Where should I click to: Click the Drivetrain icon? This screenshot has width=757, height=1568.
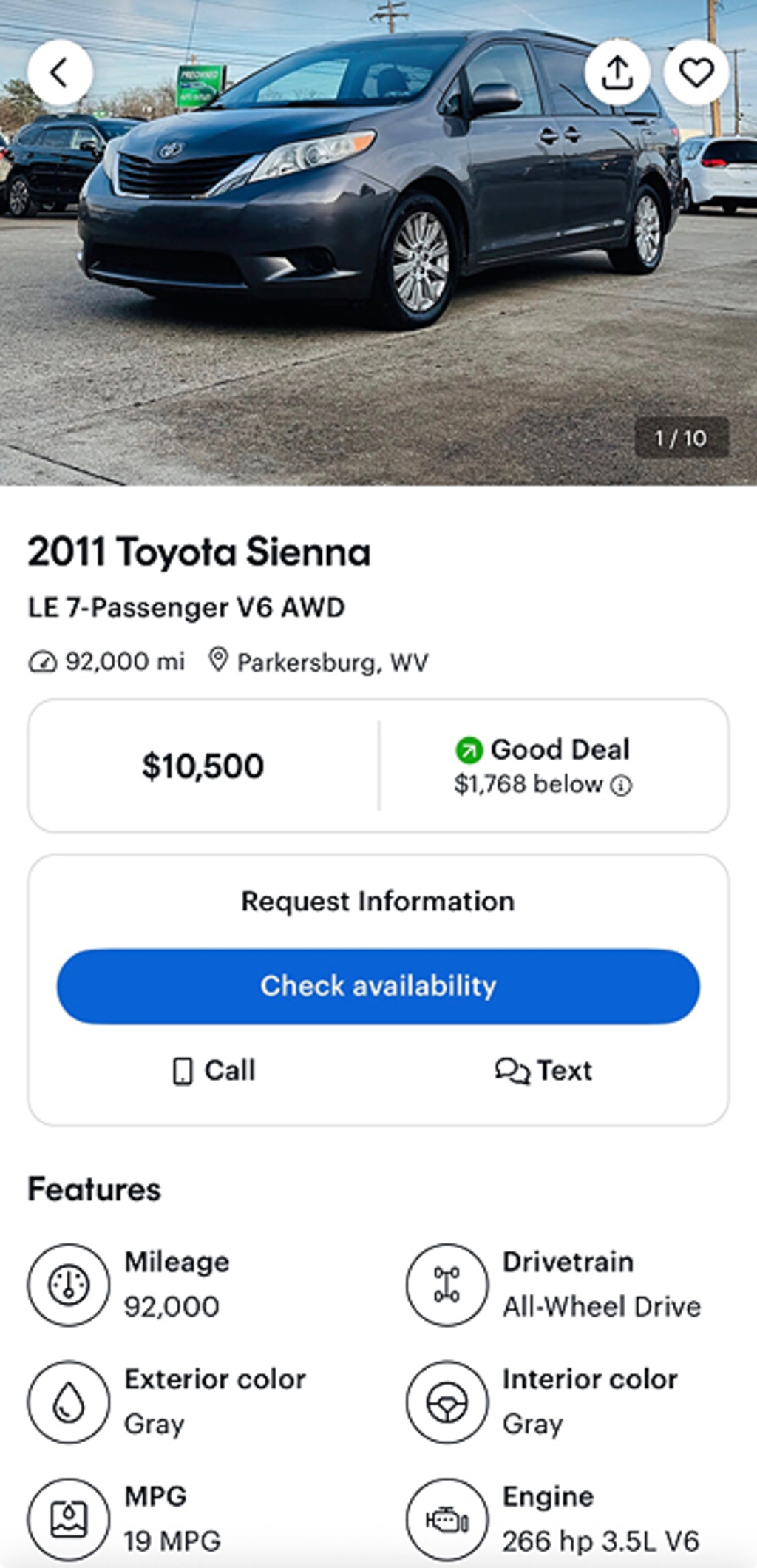pyautogui.click(x=447, y=1285)
